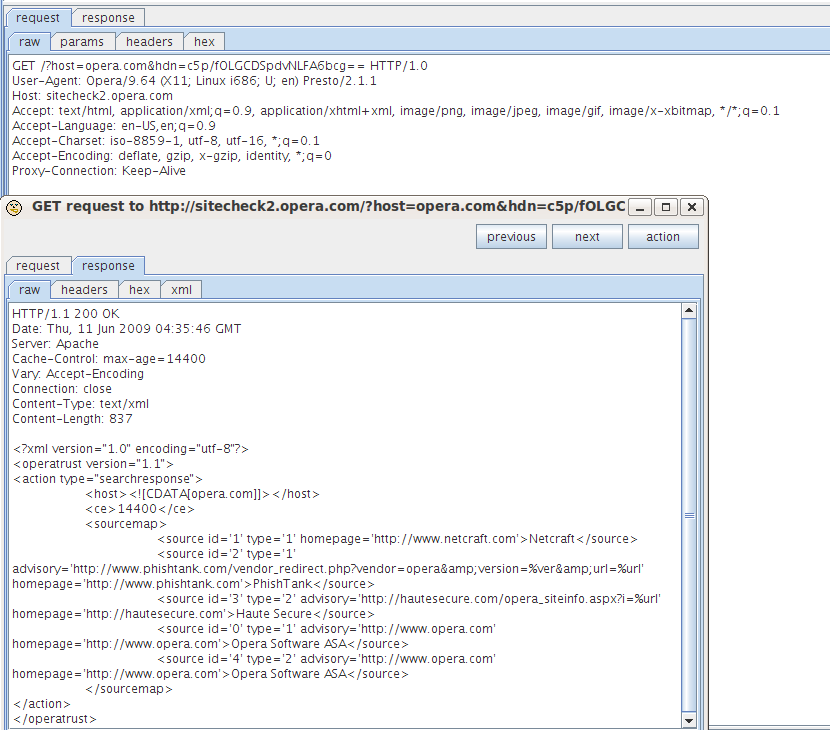Close the GET request popup window

(692, 207)
